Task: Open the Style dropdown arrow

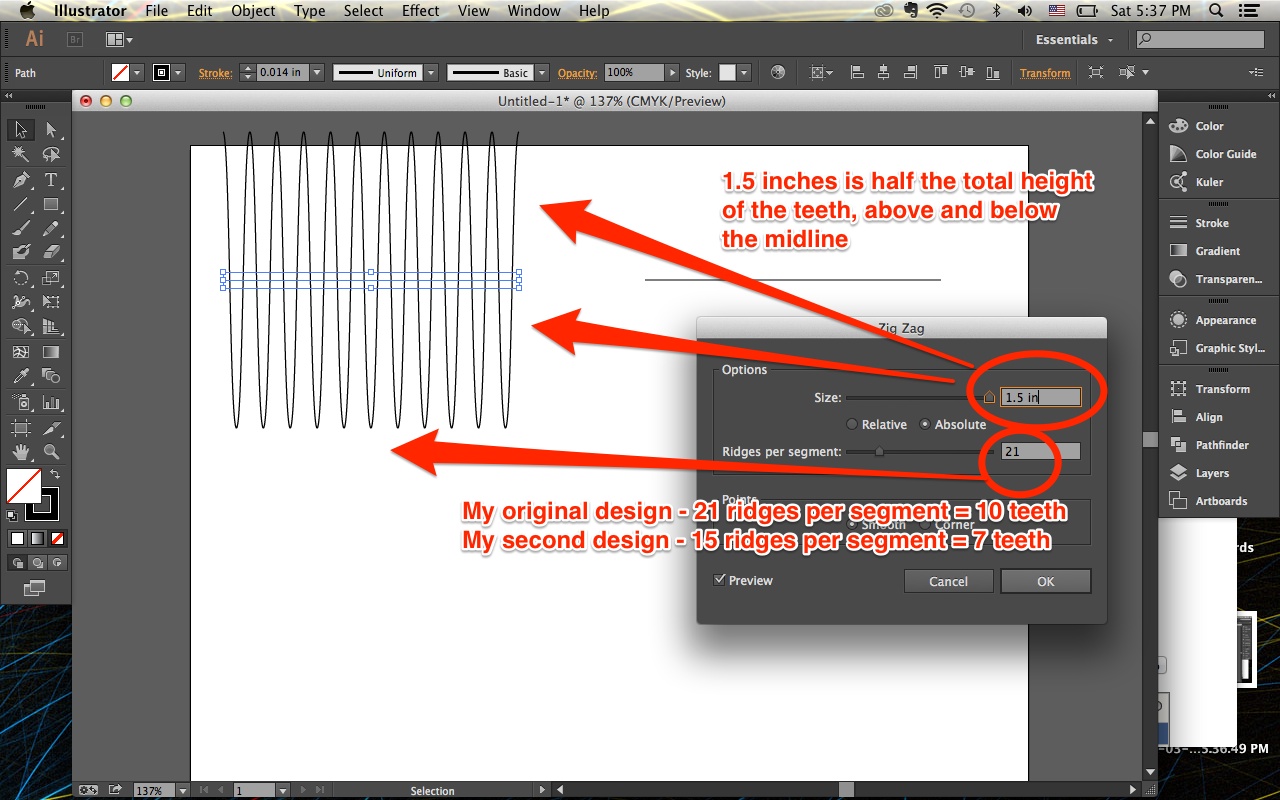Action: 745,72
